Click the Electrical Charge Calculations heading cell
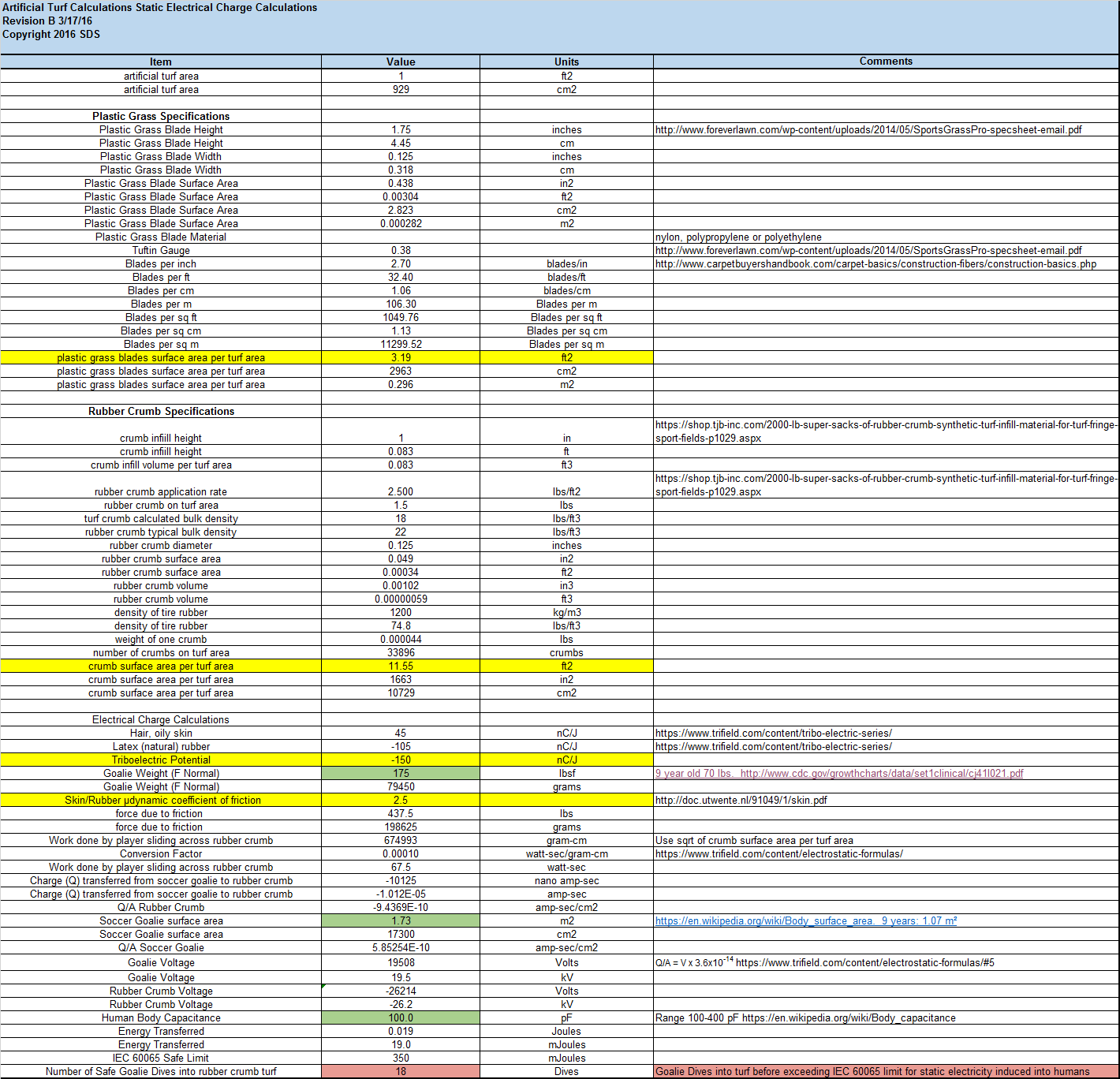Image resolution: width=1120 pixels, height=1079 pixels. 161,719
